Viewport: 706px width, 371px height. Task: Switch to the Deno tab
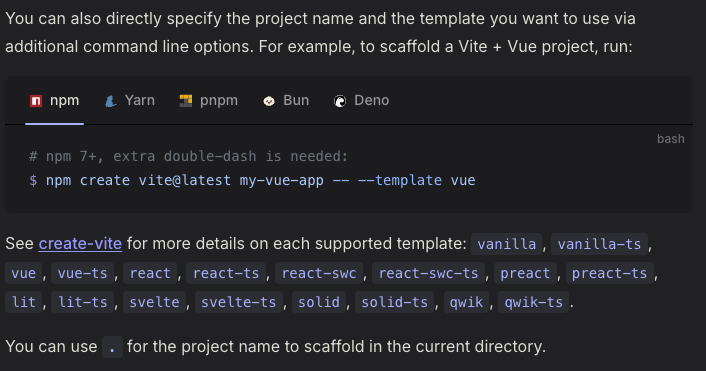pyautogui.click(x=371, y=100)
